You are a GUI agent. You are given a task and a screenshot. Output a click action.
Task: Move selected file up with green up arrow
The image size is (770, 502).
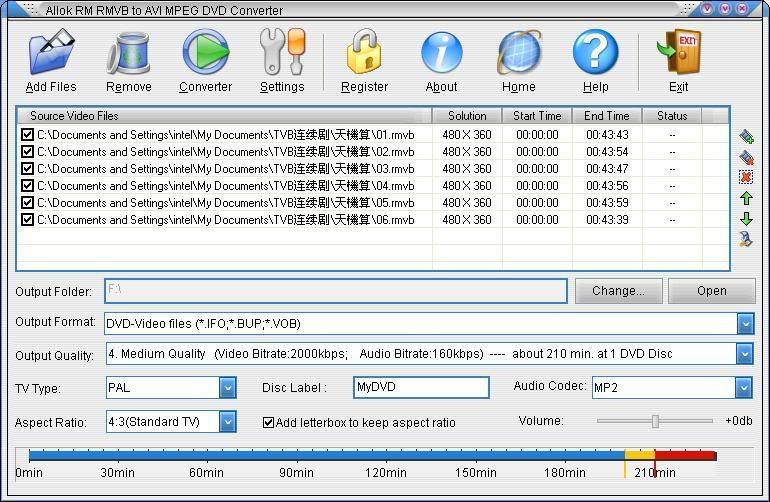[x=746, y=199]
